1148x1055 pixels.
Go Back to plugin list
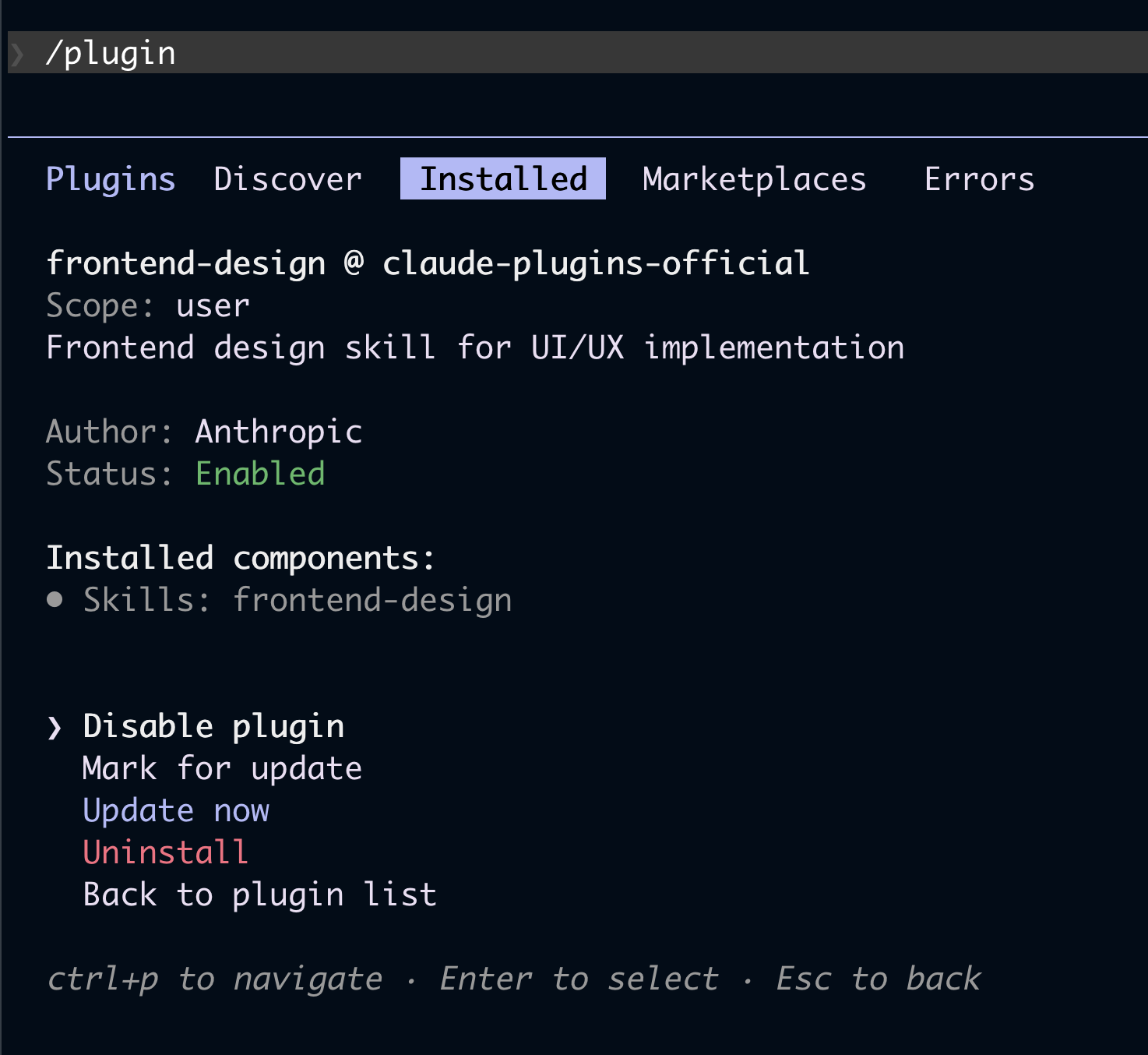click(259, 894)
